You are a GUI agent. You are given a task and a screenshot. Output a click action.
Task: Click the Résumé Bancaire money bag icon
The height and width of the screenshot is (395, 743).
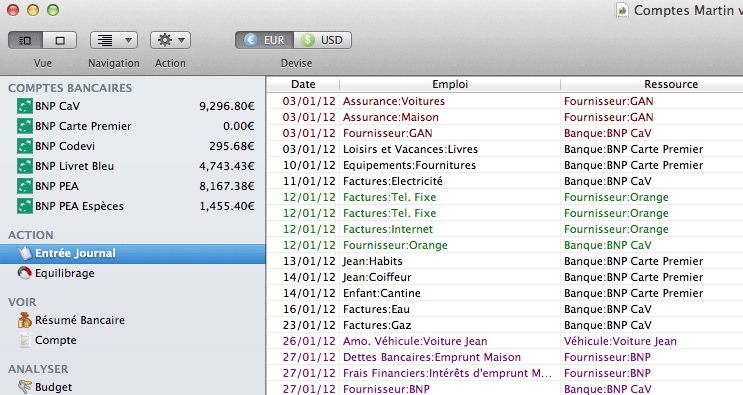pos(25,320)
